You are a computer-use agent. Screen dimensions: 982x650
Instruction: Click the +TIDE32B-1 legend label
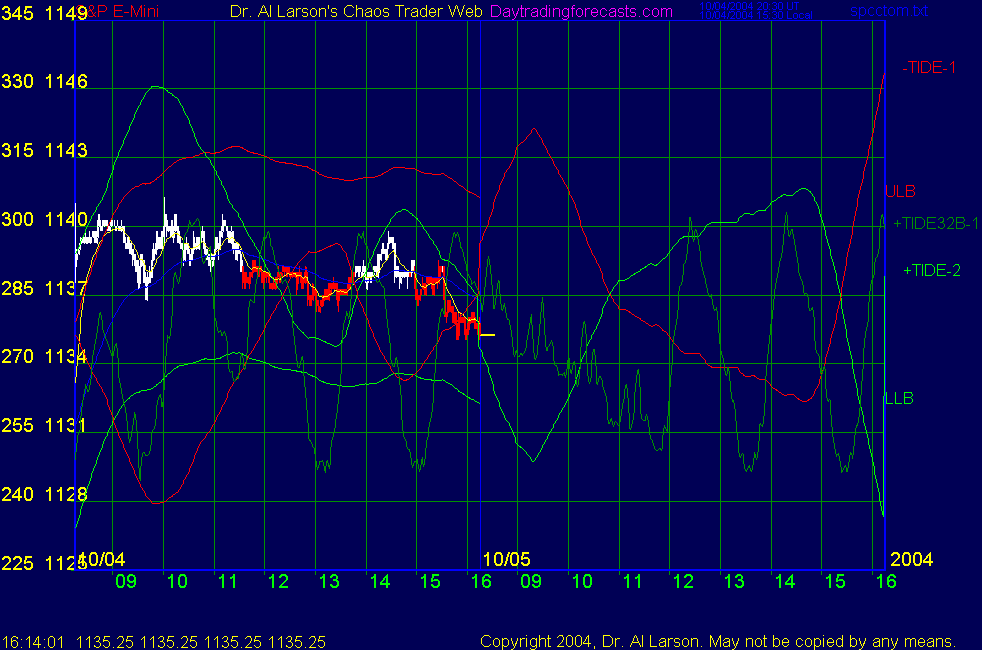tap(934, 223)
